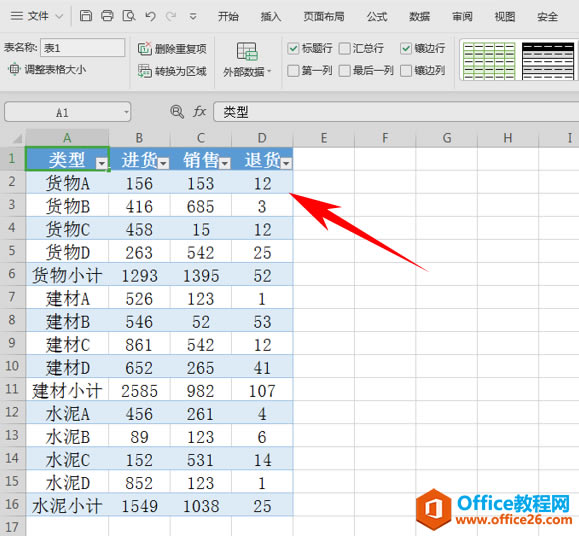Click the 删除重复项 button
The width and height of the screenshot is (579, 537).
click(x=172, y=48)
